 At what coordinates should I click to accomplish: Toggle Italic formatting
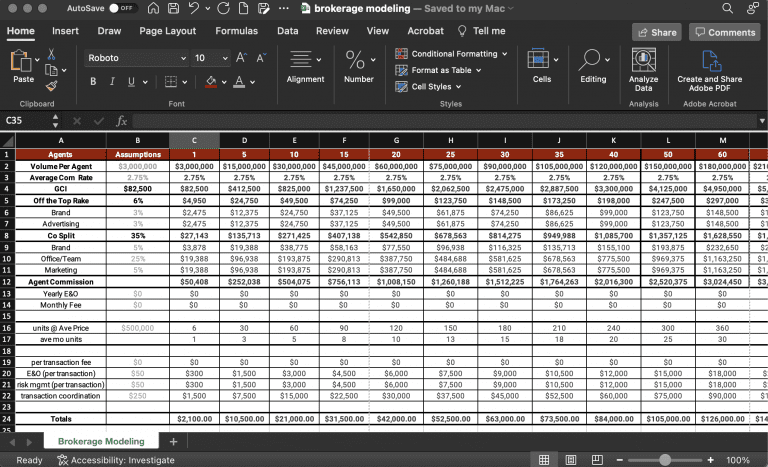point(112,82)
